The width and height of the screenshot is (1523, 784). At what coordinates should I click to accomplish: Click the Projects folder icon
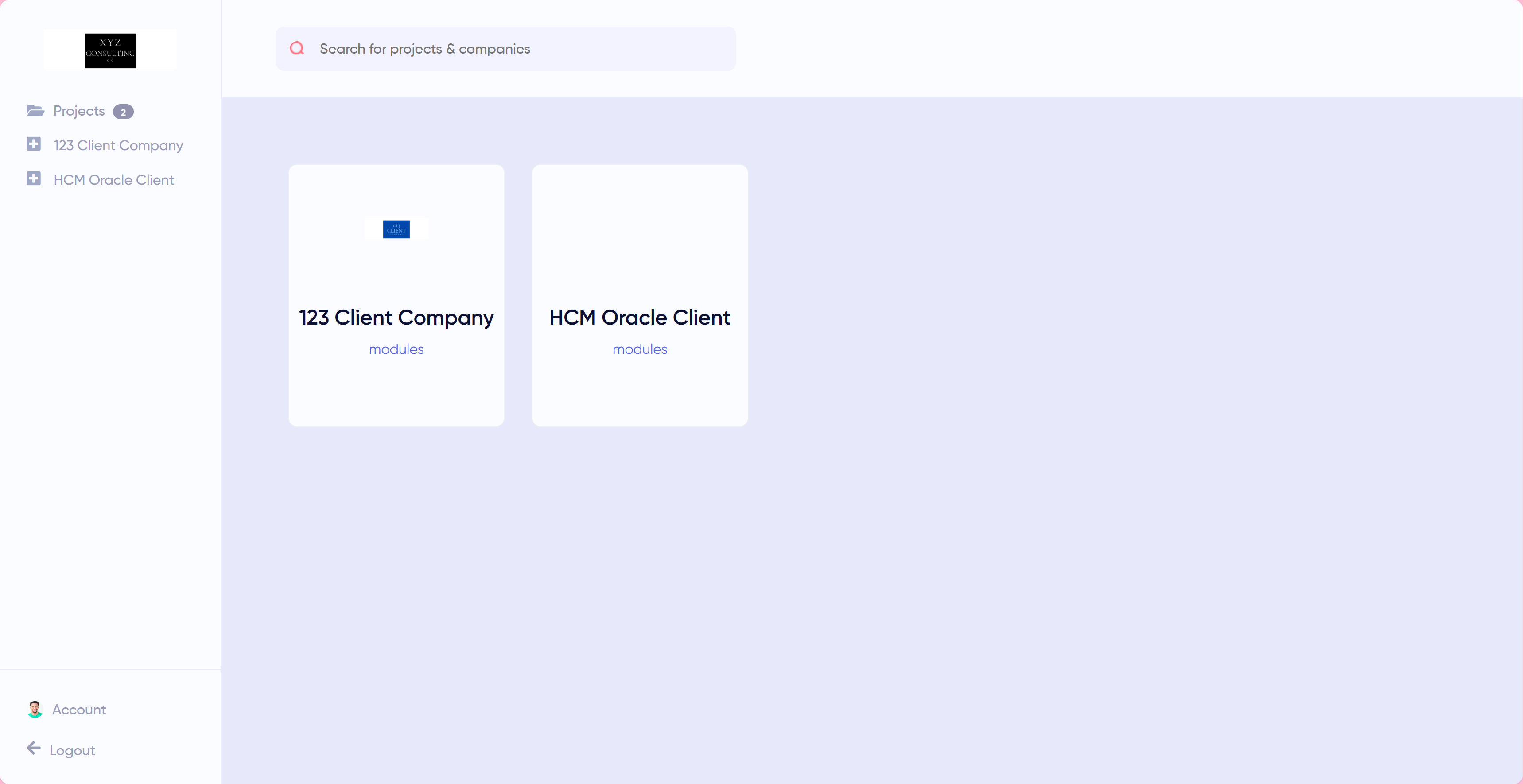[x=35, y=111]
